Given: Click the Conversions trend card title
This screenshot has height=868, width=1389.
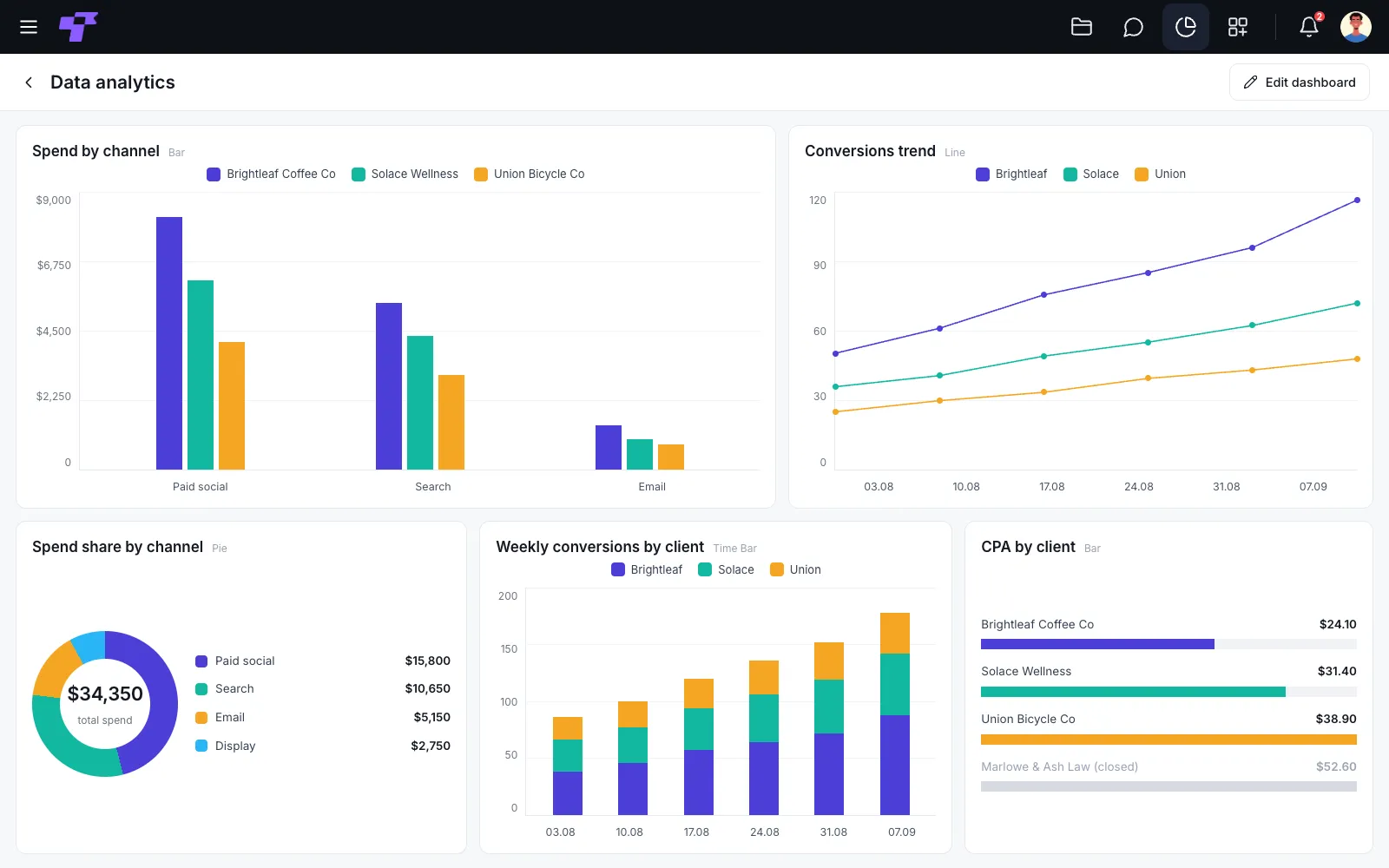Looking at the screenshot, I should (870, 151).
